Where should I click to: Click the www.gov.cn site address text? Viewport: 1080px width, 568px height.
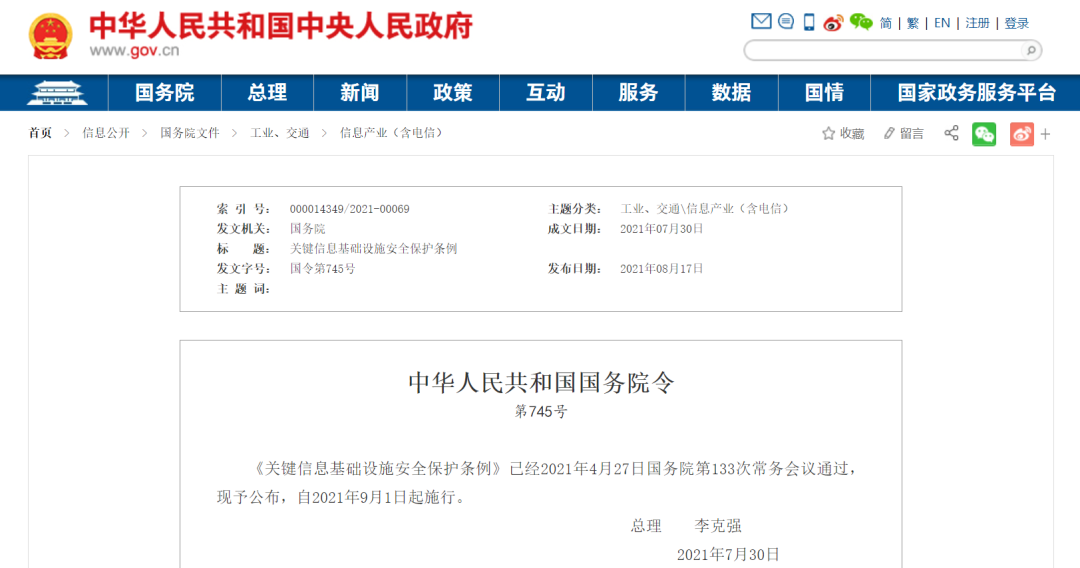point(134,51)
